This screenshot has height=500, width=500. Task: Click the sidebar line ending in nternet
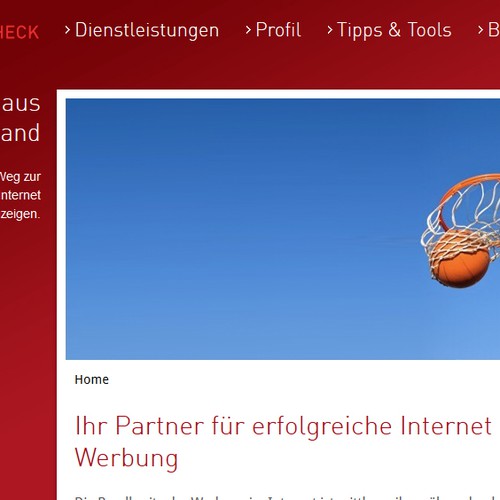click(20, 195)
